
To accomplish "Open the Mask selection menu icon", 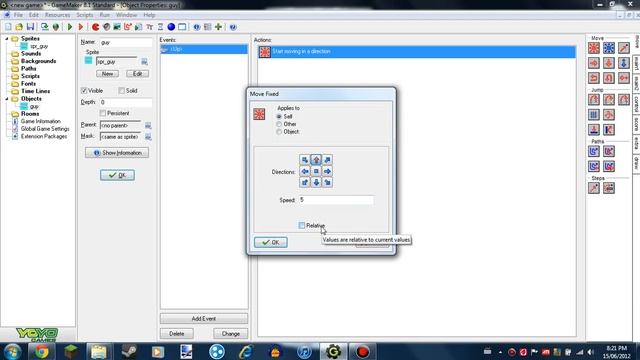I will click(148, 137).
